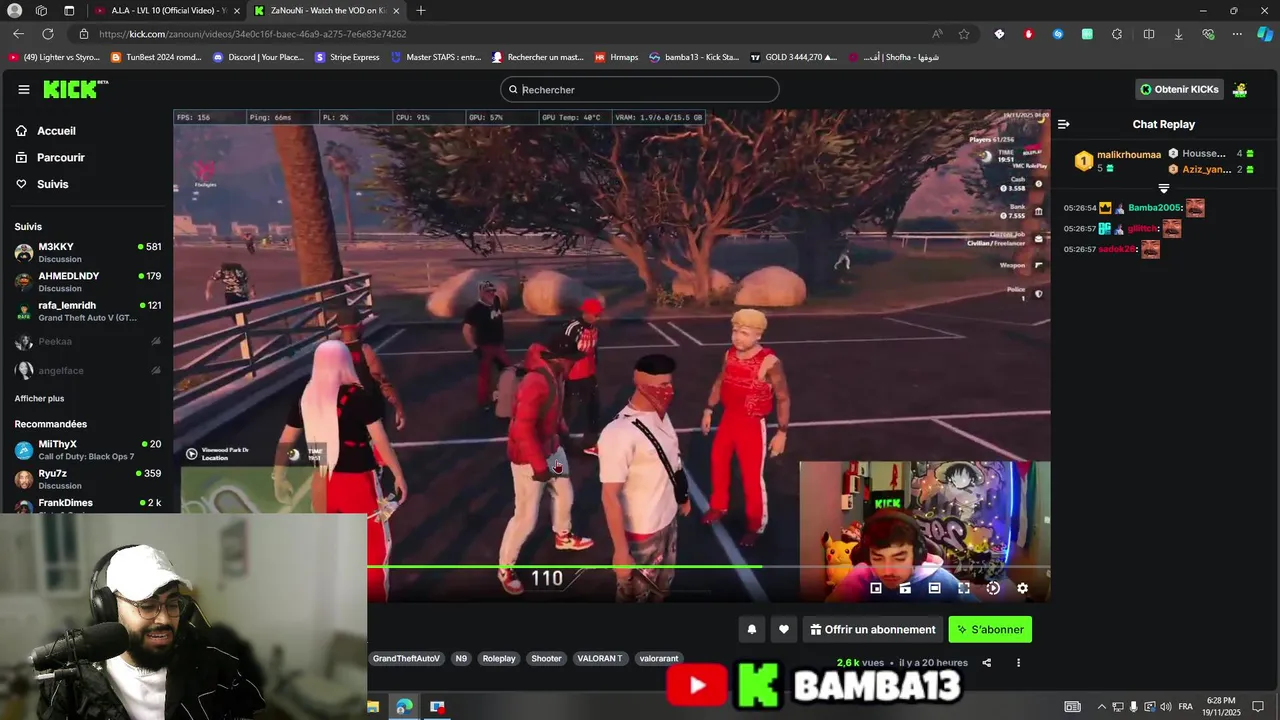
Task: Select the VALORANT tag
Action: pos(600,658)
